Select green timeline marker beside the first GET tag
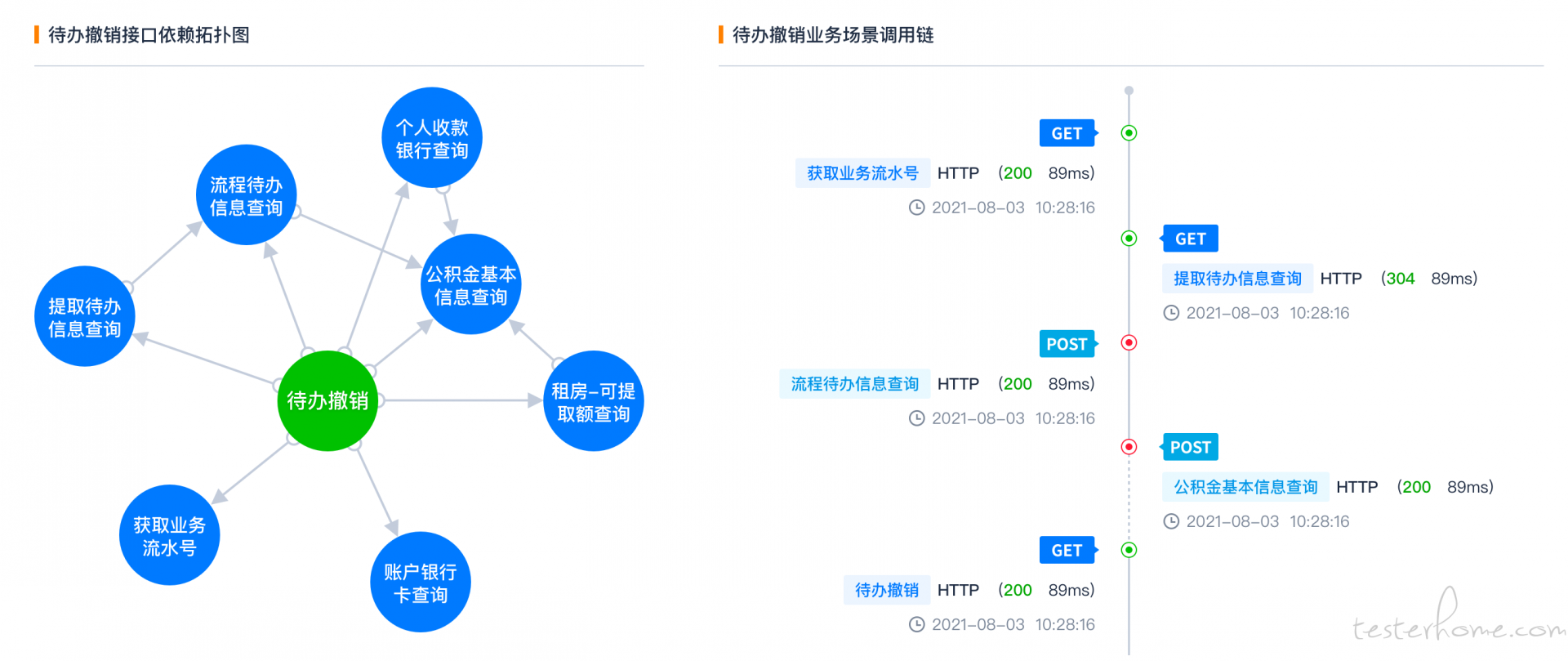 coord(1129,132)
